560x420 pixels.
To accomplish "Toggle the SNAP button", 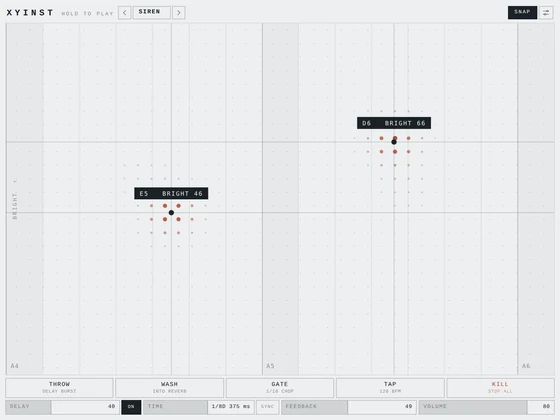I will coord(522,12).
